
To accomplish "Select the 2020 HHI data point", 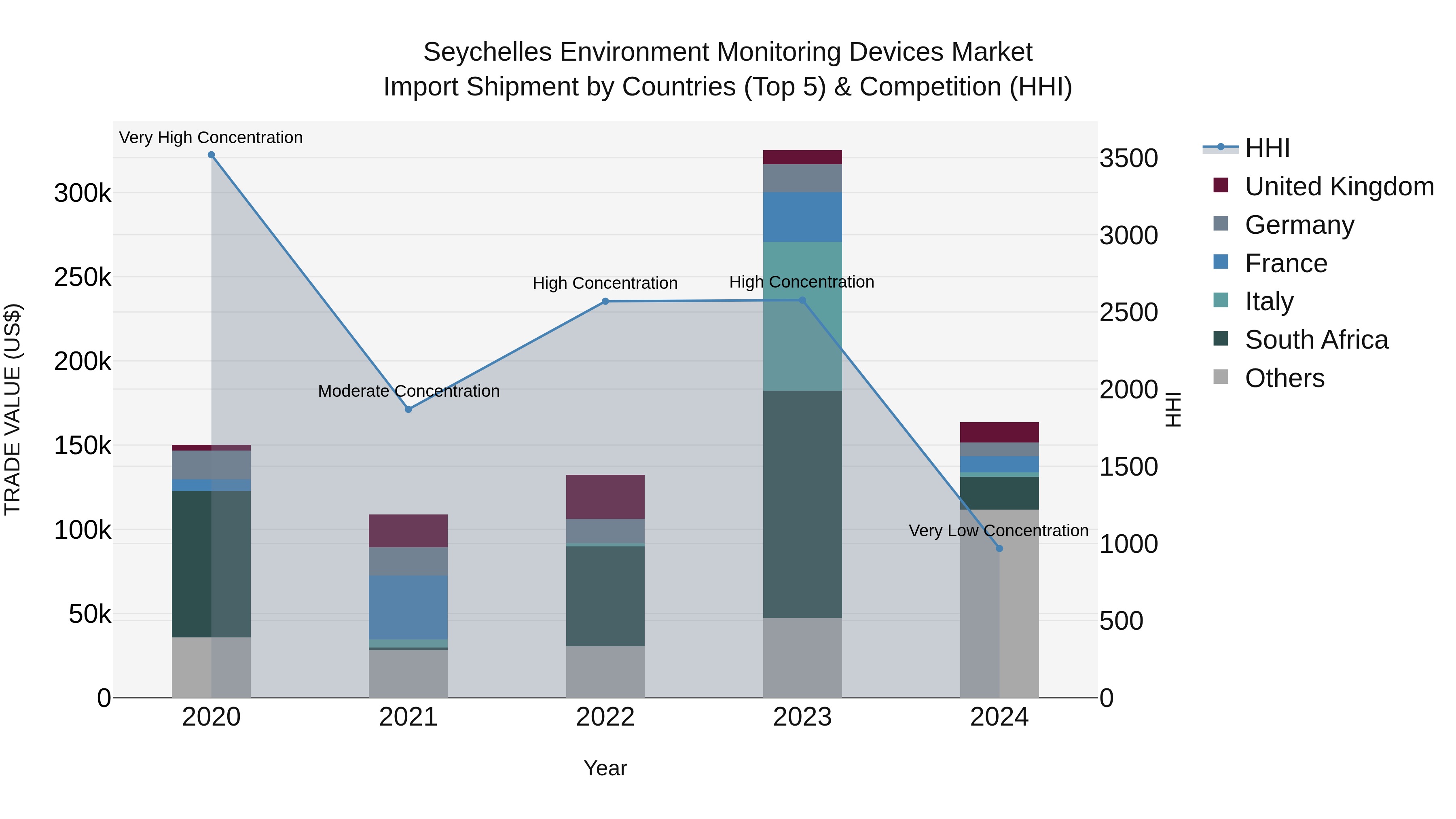I will (212, 155).
